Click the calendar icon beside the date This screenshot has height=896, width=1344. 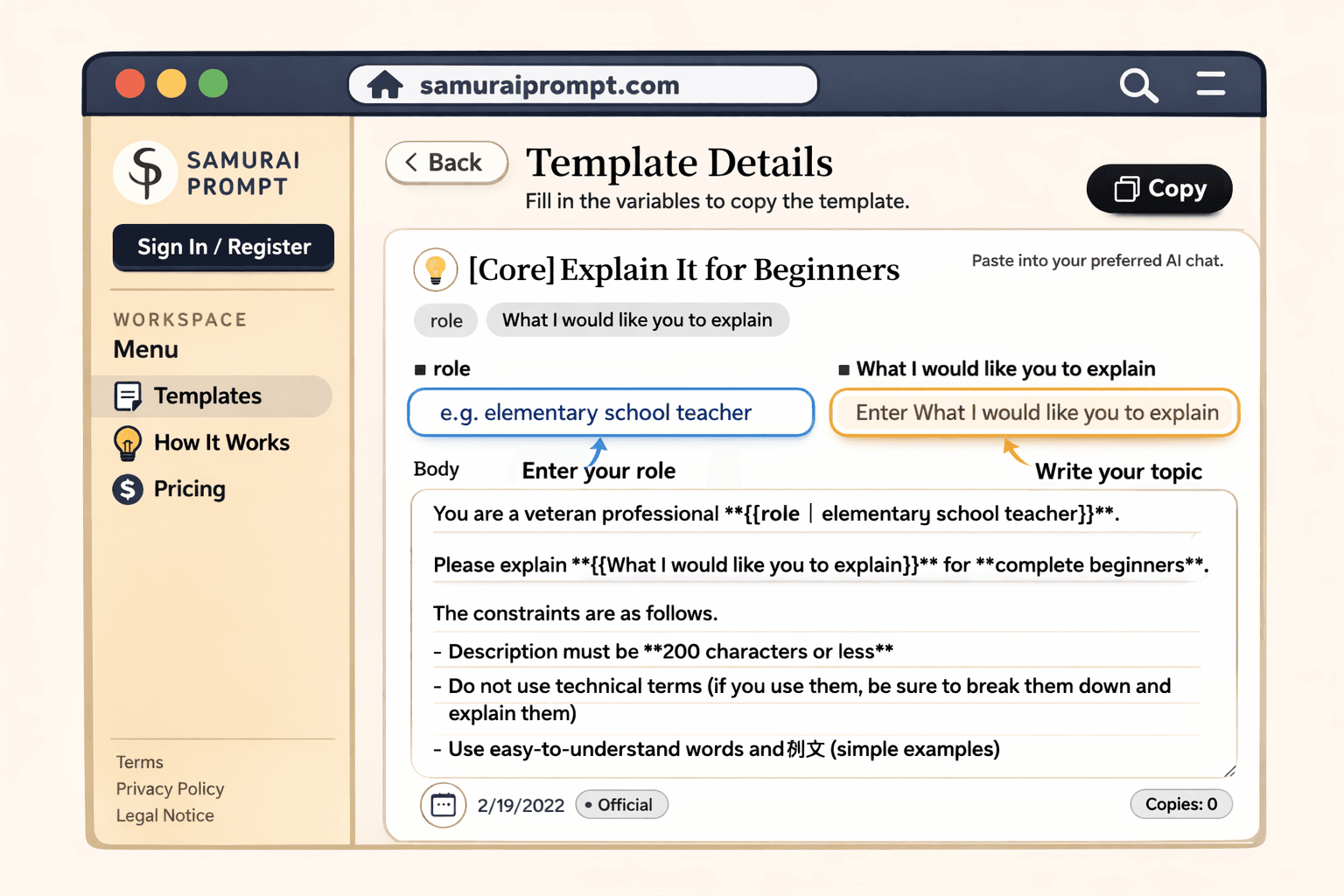point(443,805)
